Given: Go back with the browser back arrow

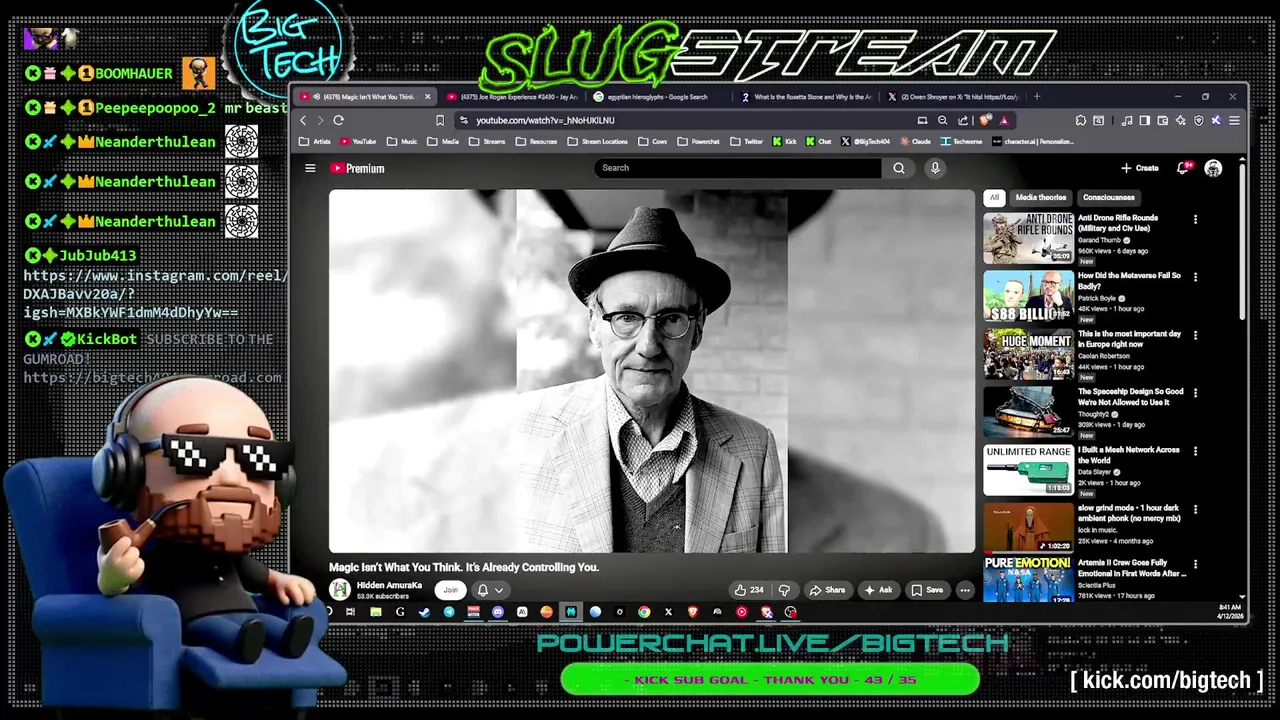Looking at the screenshot, I should (303, 120).
